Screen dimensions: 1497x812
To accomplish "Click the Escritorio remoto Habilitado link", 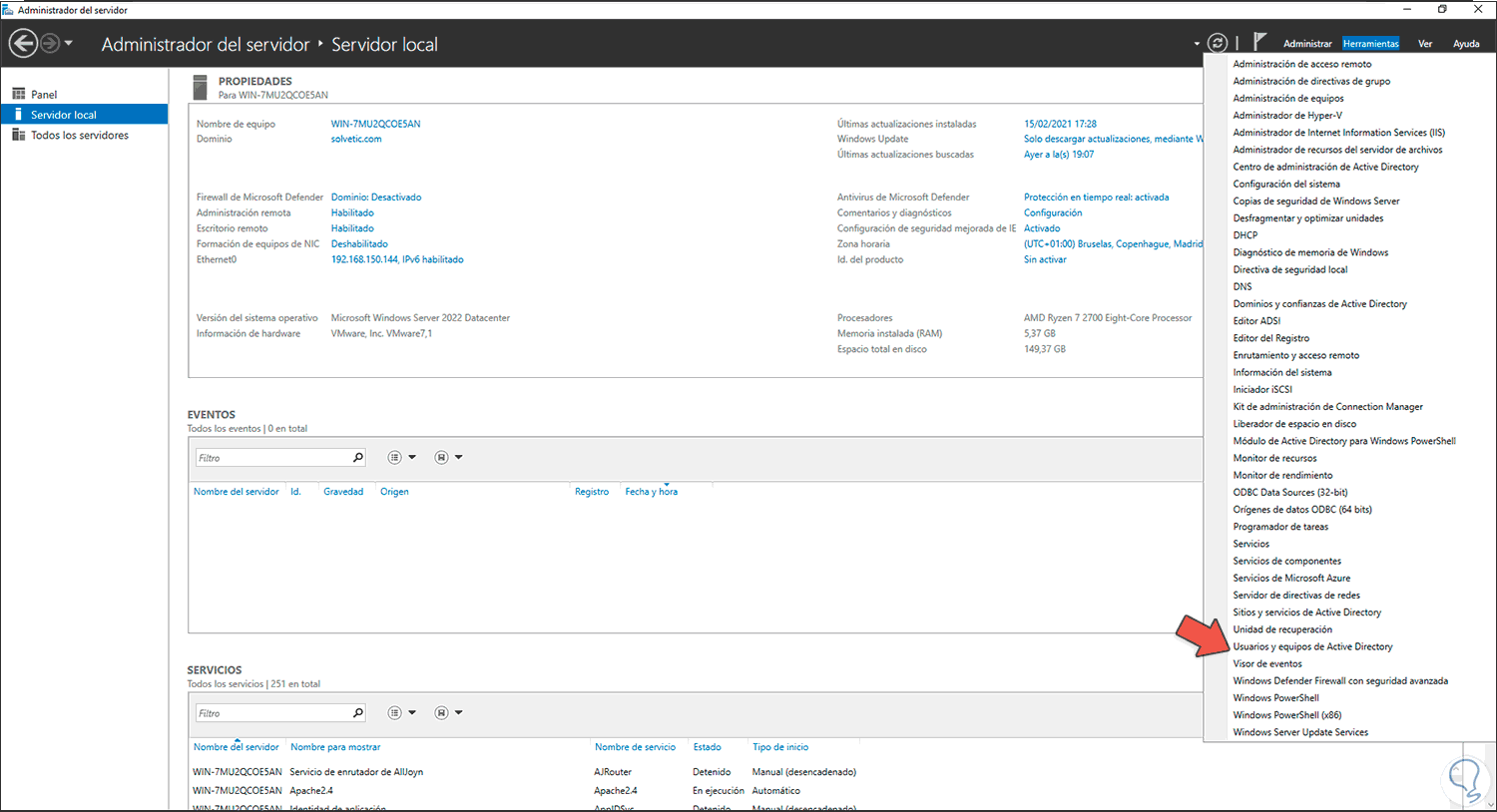I will point(352,228).
